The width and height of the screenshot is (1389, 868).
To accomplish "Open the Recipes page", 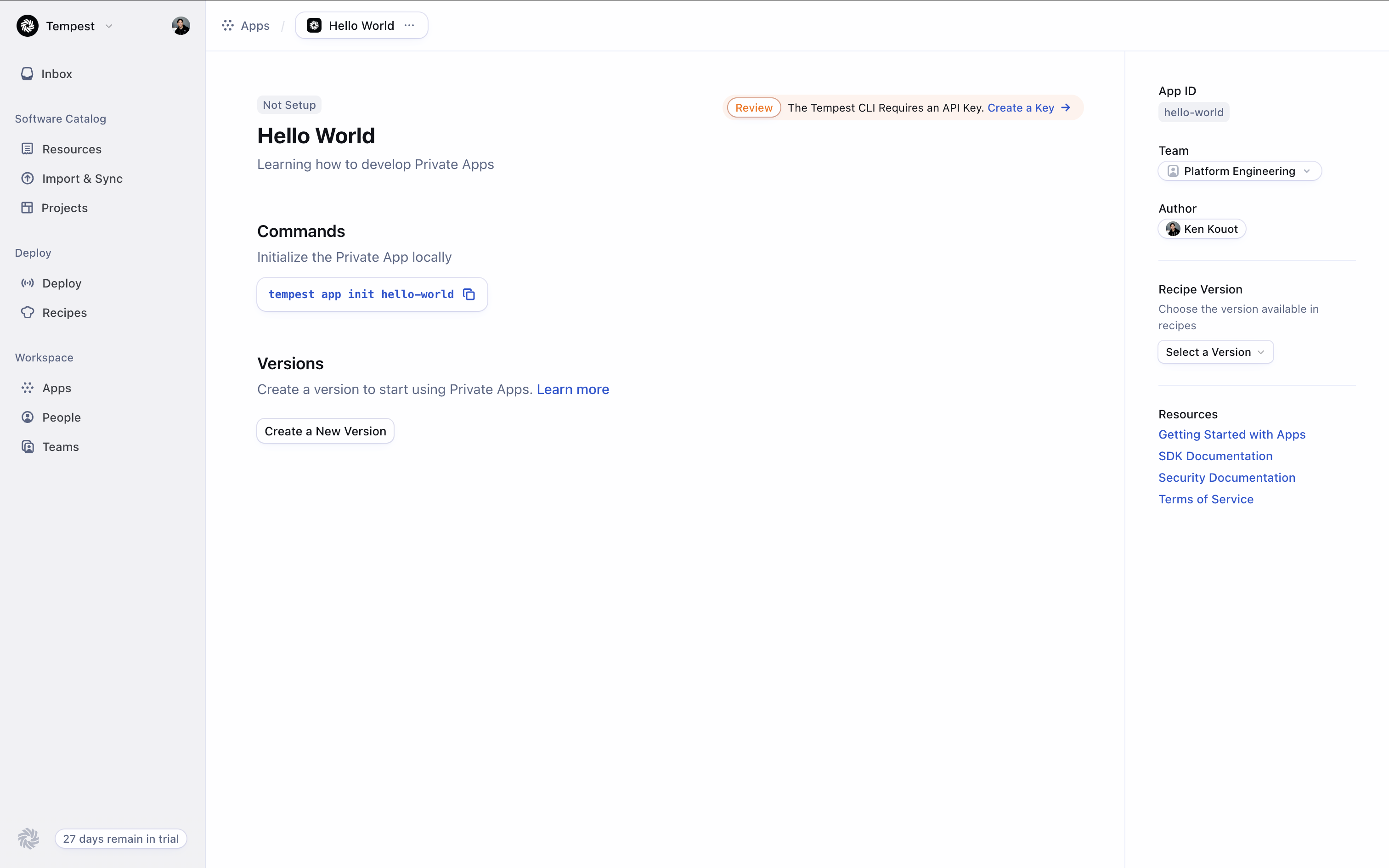I will tap(64, 313).
